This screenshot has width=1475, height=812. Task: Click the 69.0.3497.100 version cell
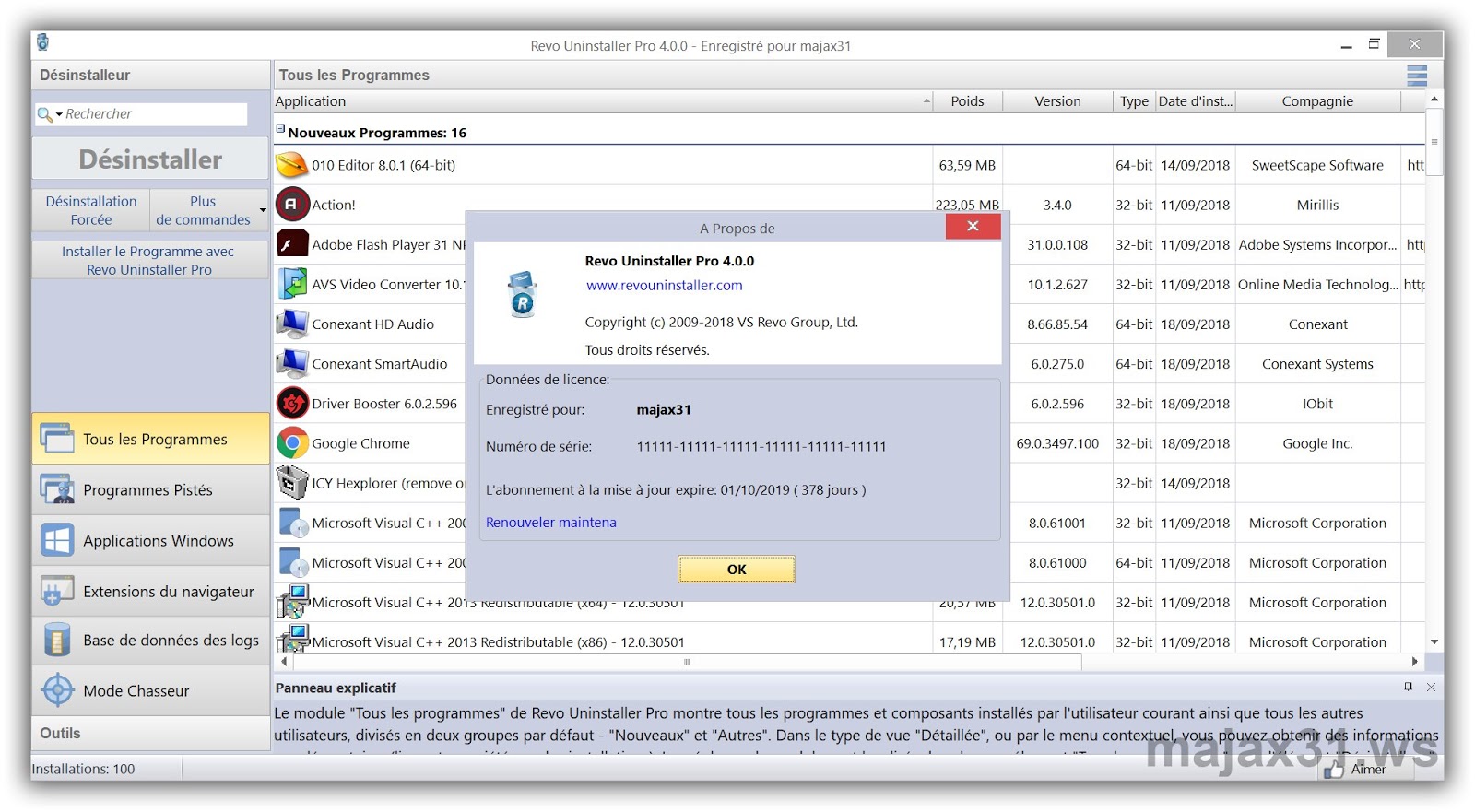click(1057, 443)
